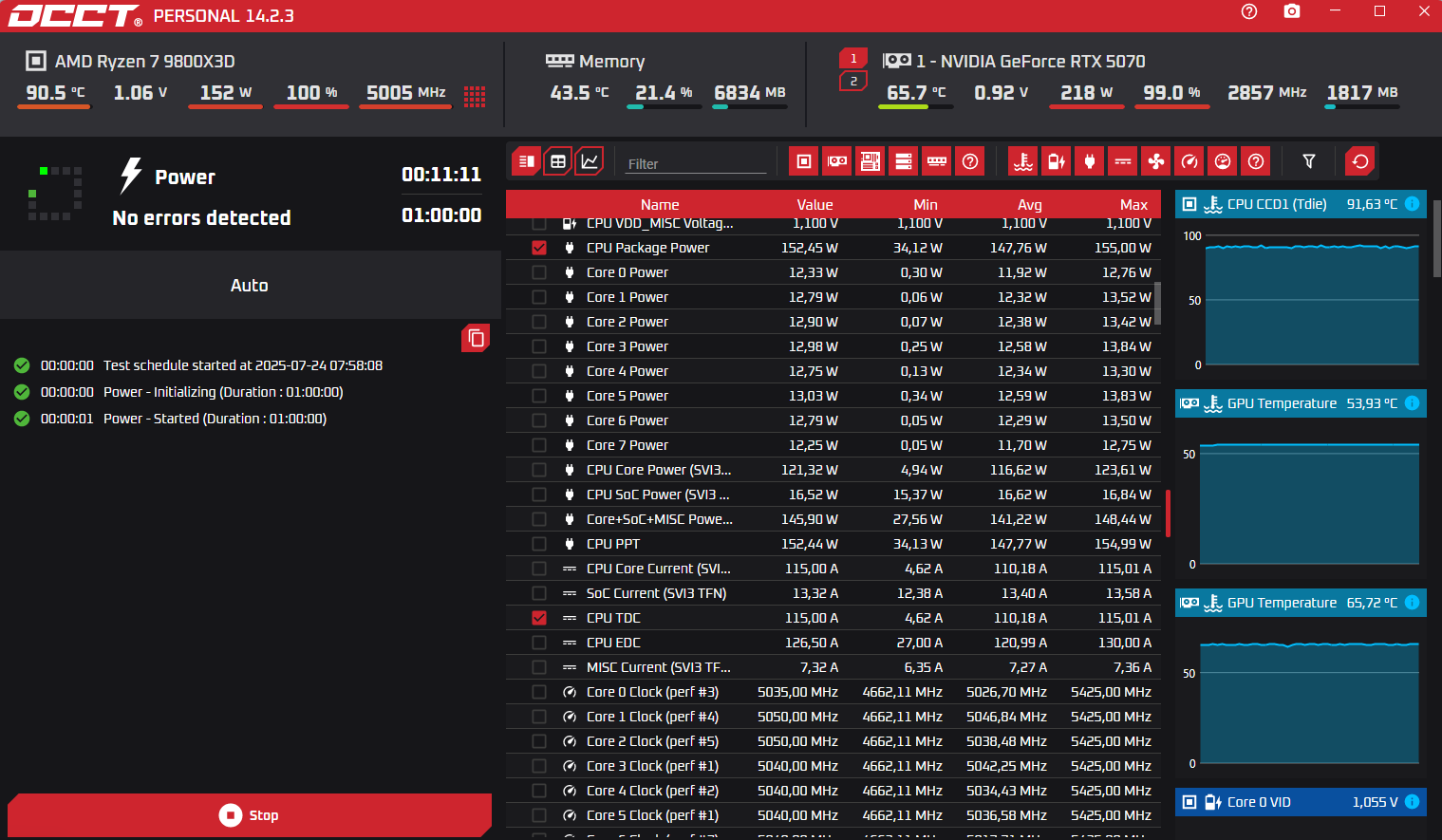Sort the table by Min column

(926, 204)
